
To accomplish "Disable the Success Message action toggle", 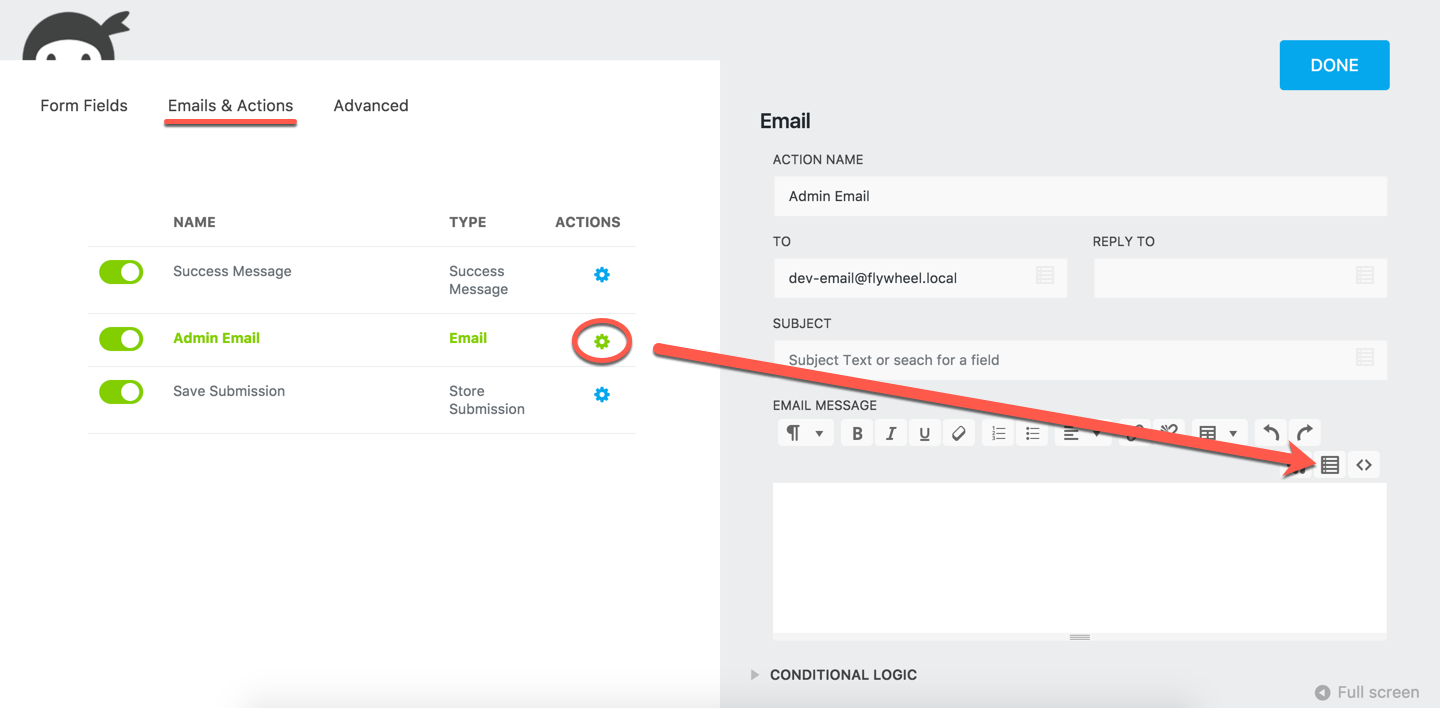I will tap(121, 272).
